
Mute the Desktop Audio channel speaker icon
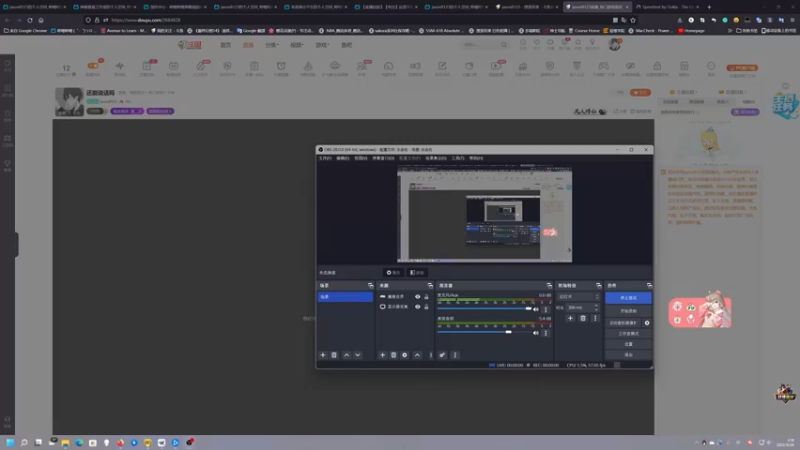(536, 333)
